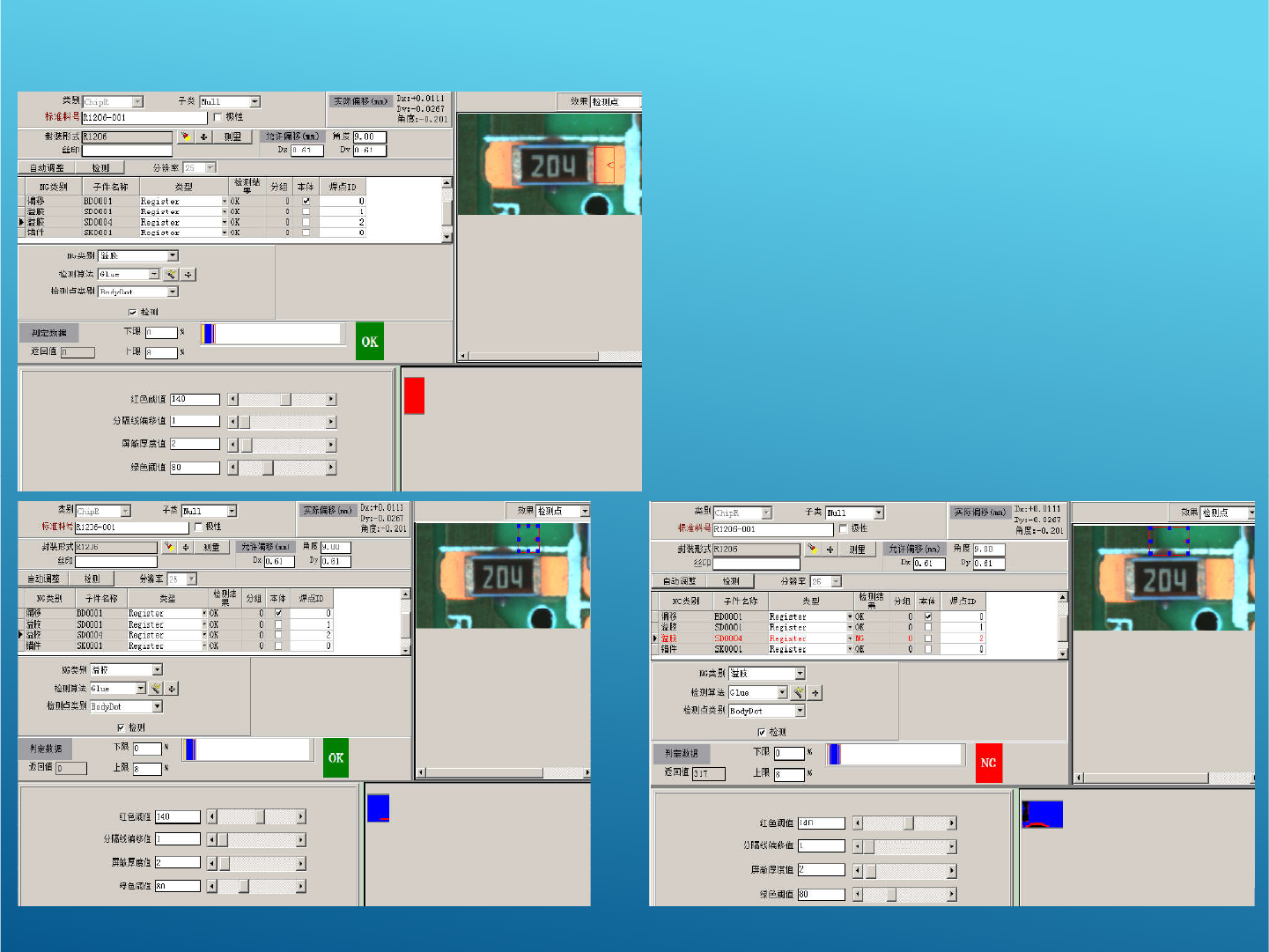
Task: Click the plus icon beside 封装形式 in top-left panel
Action: [x=203, y=137]
